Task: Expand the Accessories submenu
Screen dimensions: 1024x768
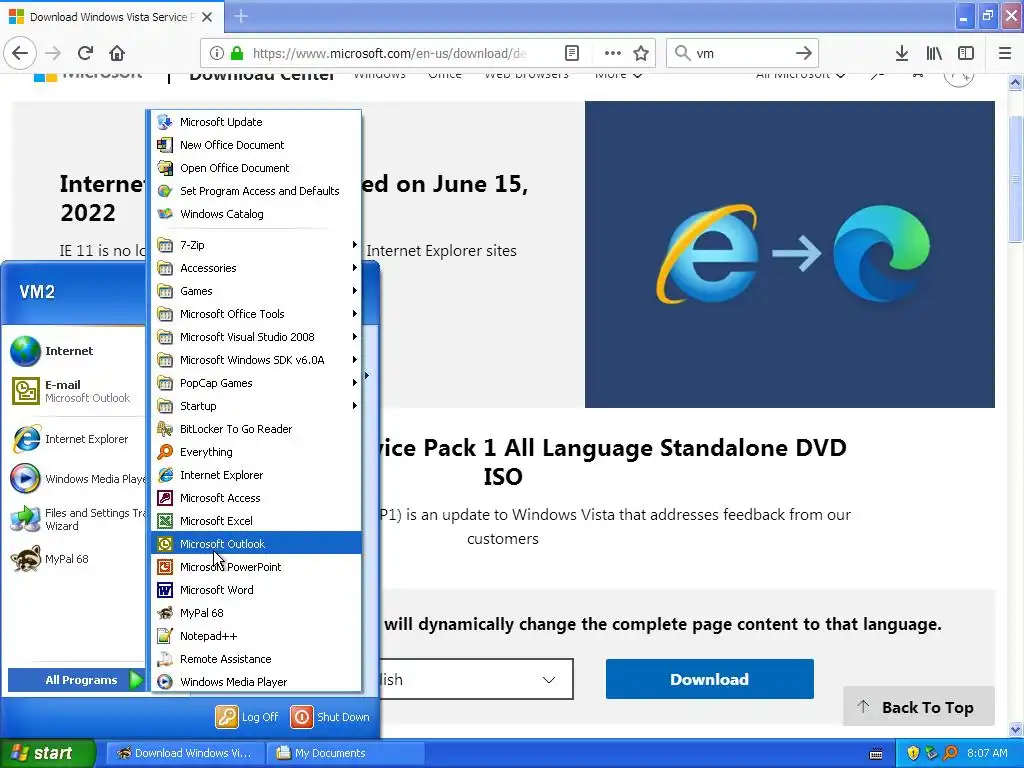Action: point(256,268)
